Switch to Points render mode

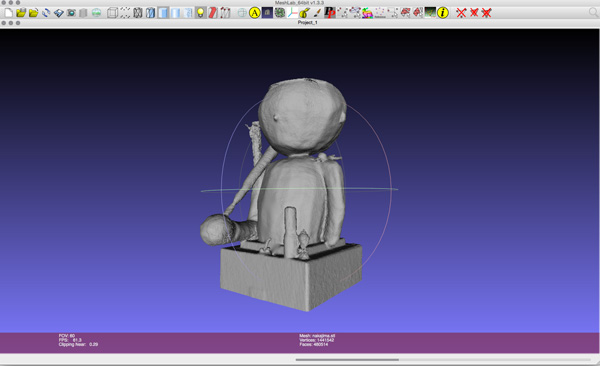(x=125, y=13)
